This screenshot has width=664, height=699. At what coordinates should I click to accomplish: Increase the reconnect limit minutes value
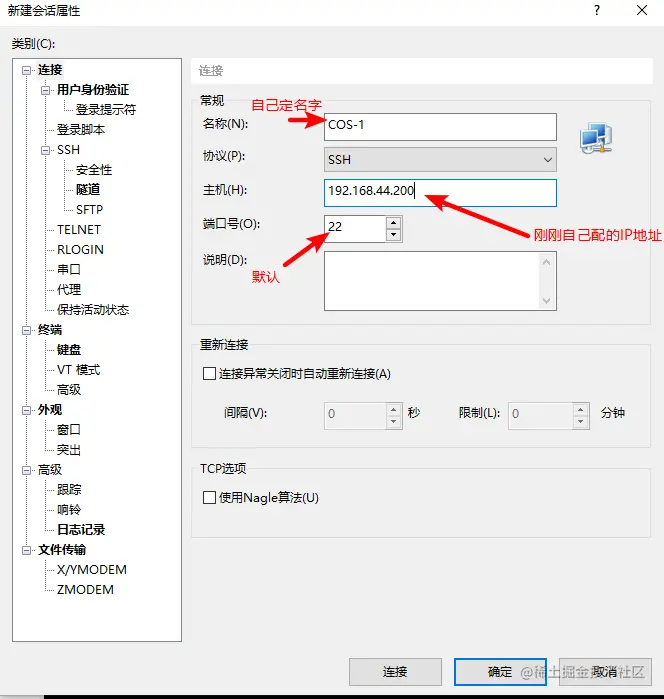(580, 410)
